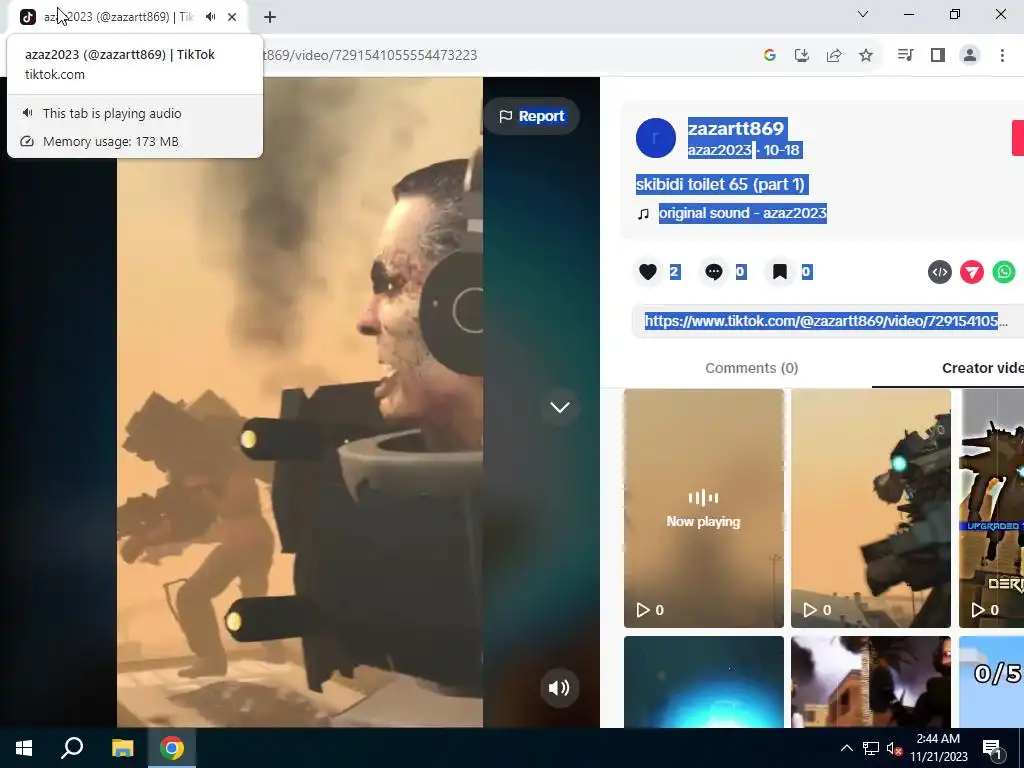Image resolution: width=1024 pixels, height=768 pixels.
Task: Open notification center icon
Action: click(993, 749)
